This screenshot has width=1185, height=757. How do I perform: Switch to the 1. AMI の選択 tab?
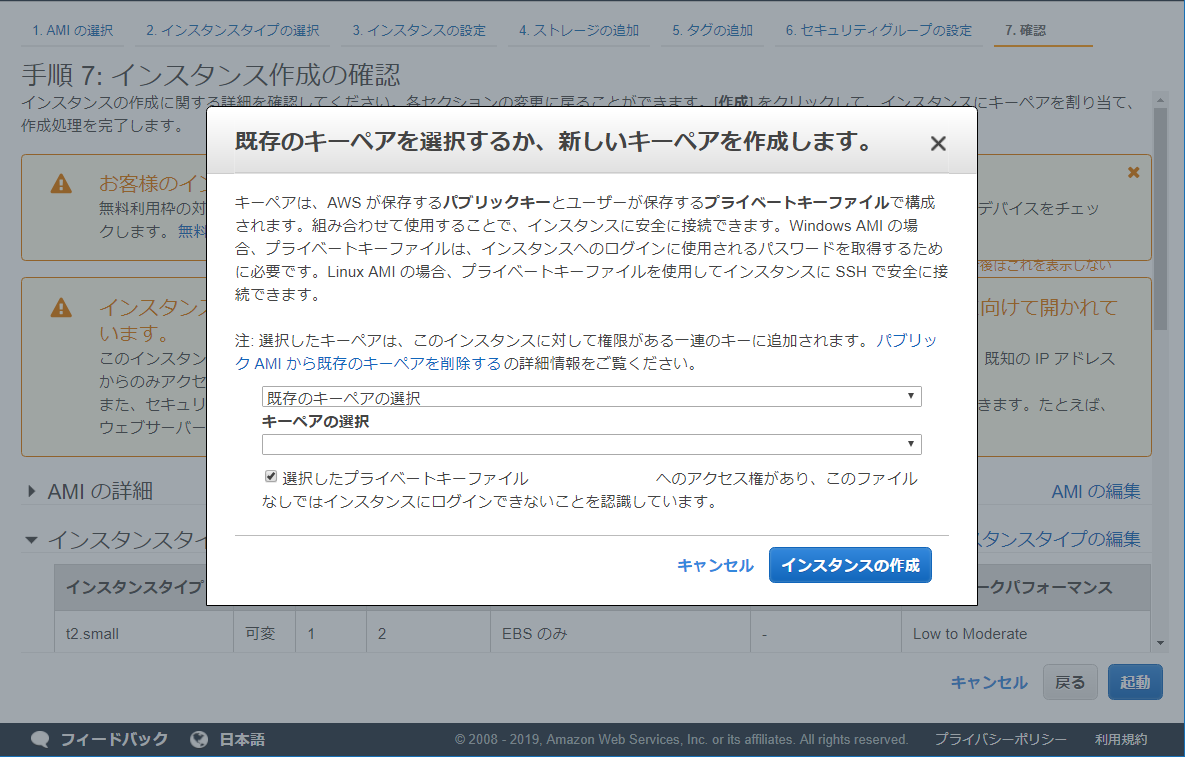click(71, 30)
